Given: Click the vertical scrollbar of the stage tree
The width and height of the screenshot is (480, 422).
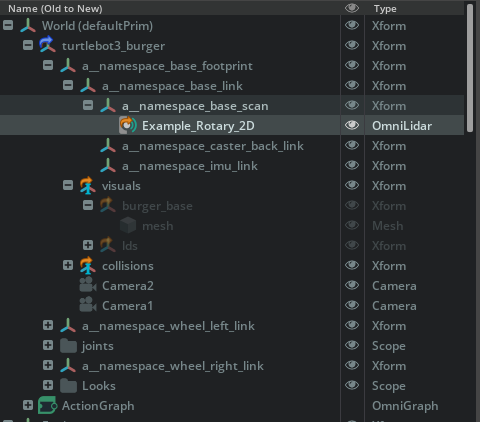Looking at the screenshot, I should click(470, 68).
